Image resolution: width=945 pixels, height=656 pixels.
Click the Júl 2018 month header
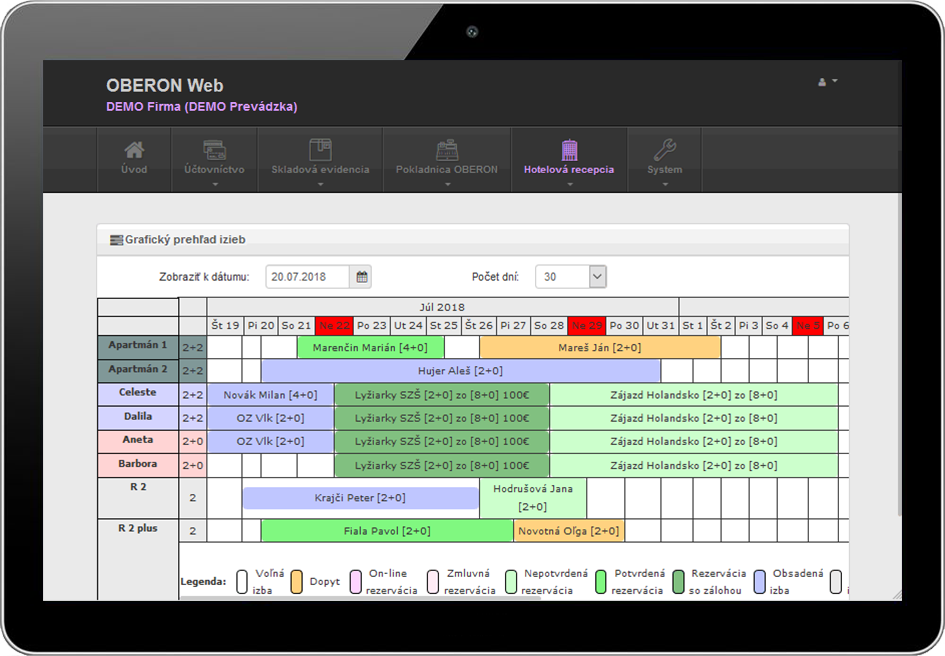click(442, 307)
